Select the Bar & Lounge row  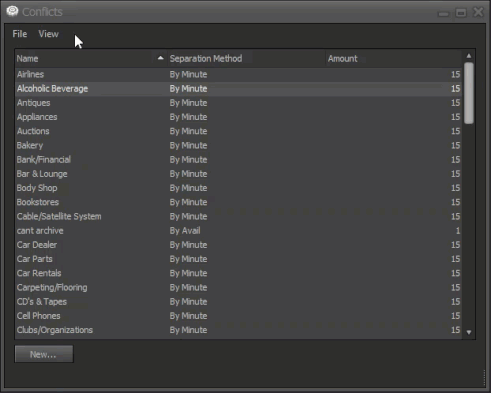pyautogui.click(x=238, y=174)
